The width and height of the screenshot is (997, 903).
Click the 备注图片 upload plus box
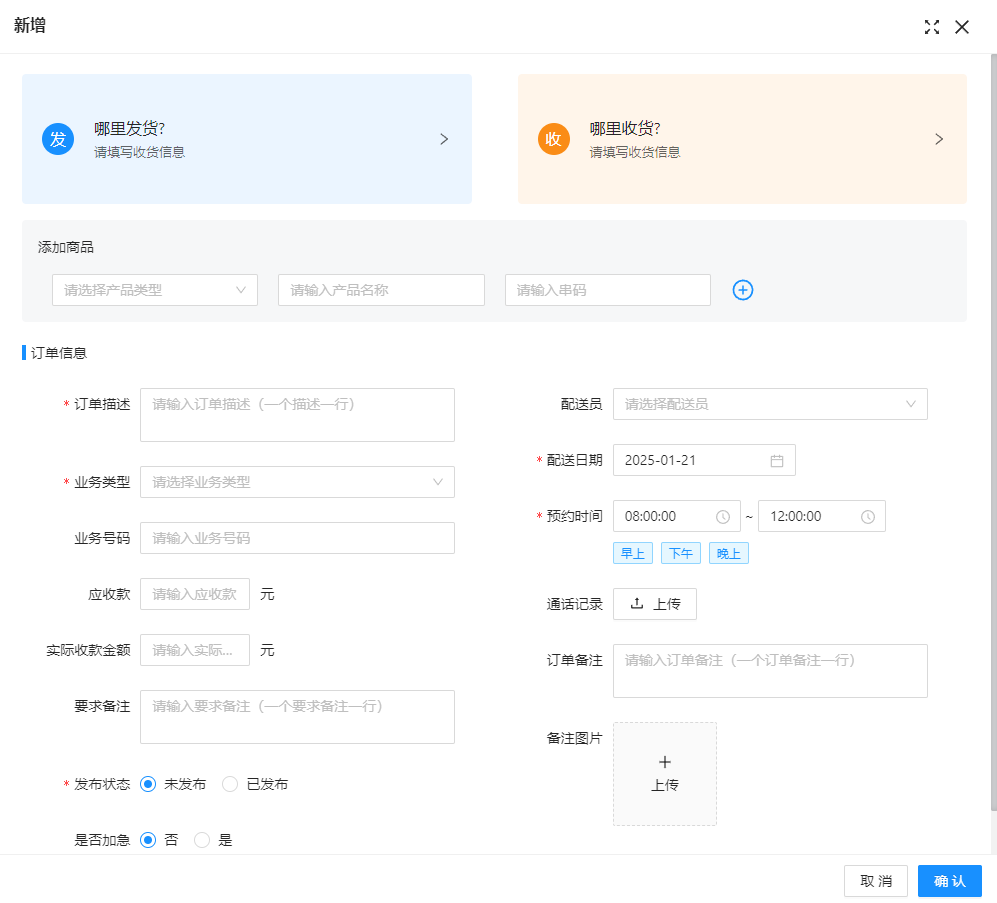[665, 774]
